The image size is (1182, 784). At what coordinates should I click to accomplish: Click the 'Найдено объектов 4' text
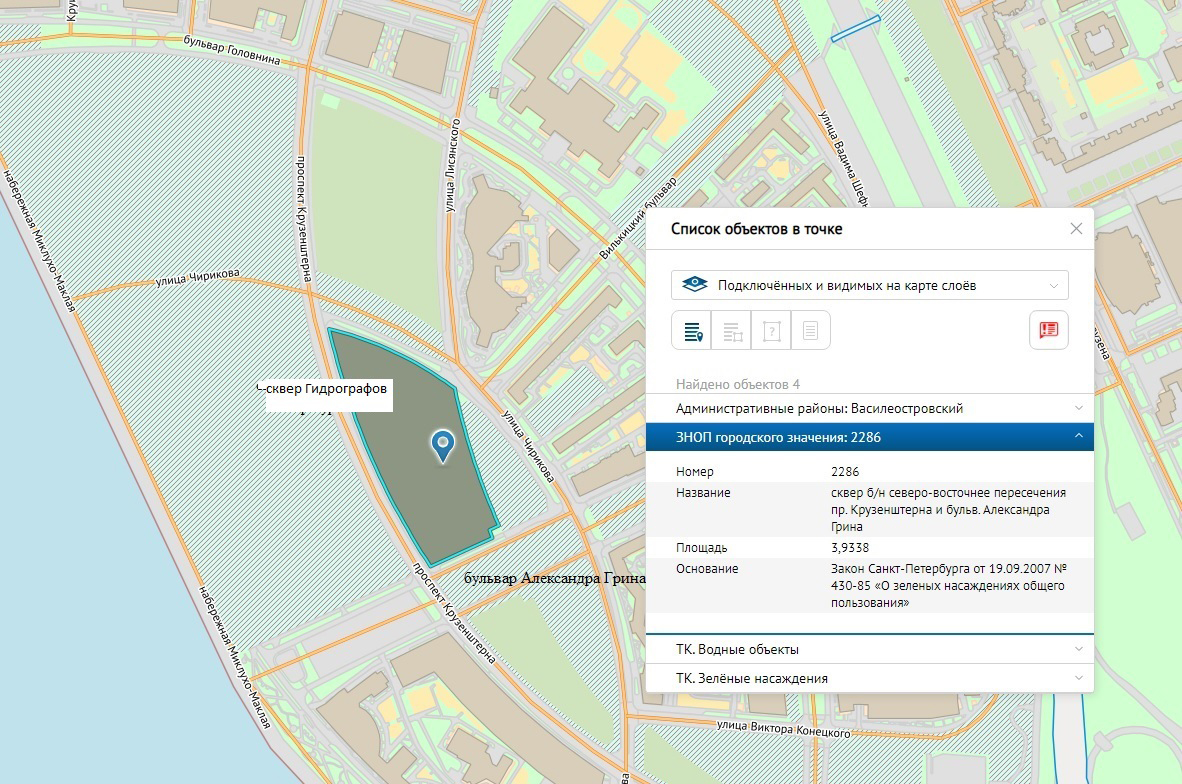[x=737, y=384]
